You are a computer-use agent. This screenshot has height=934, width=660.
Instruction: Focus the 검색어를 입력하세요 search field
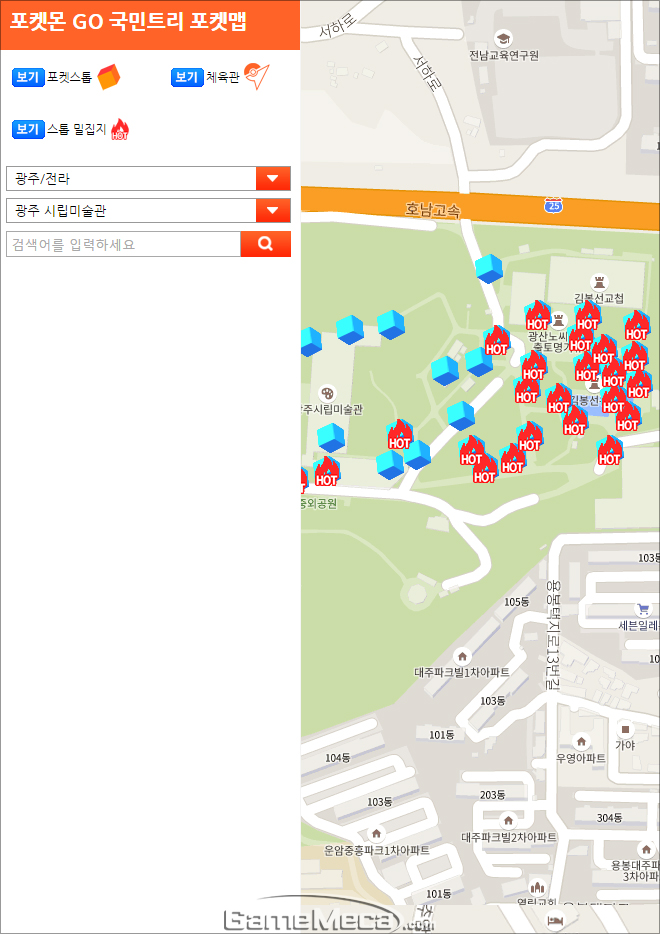point(123,244)
